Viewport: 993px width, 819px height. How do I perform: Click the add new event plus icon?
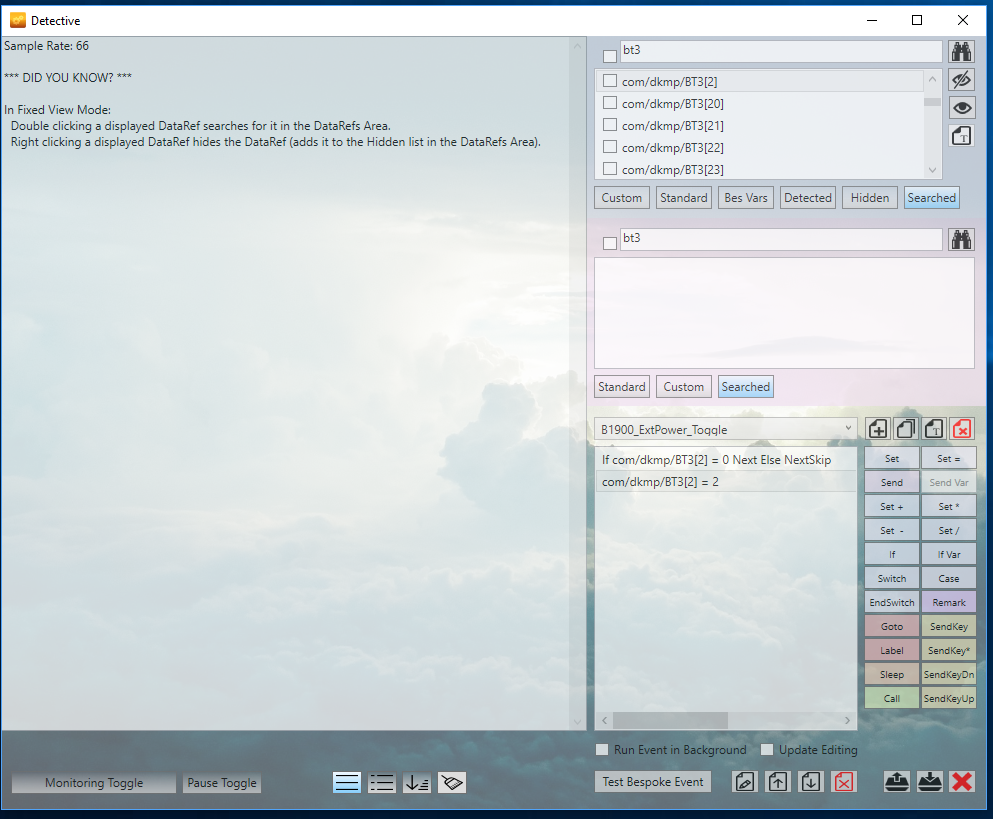[877, 429]
